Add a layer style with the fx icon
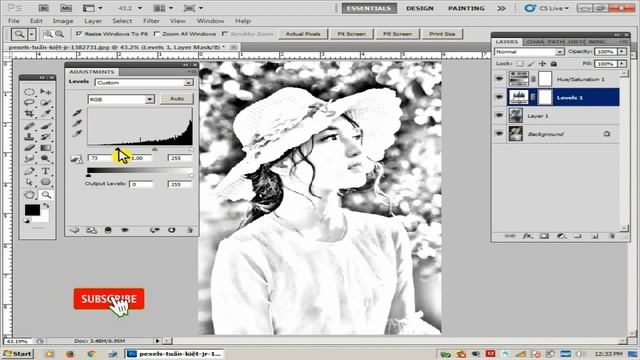The height and width of the screenshot is (360, 640). 527,236
